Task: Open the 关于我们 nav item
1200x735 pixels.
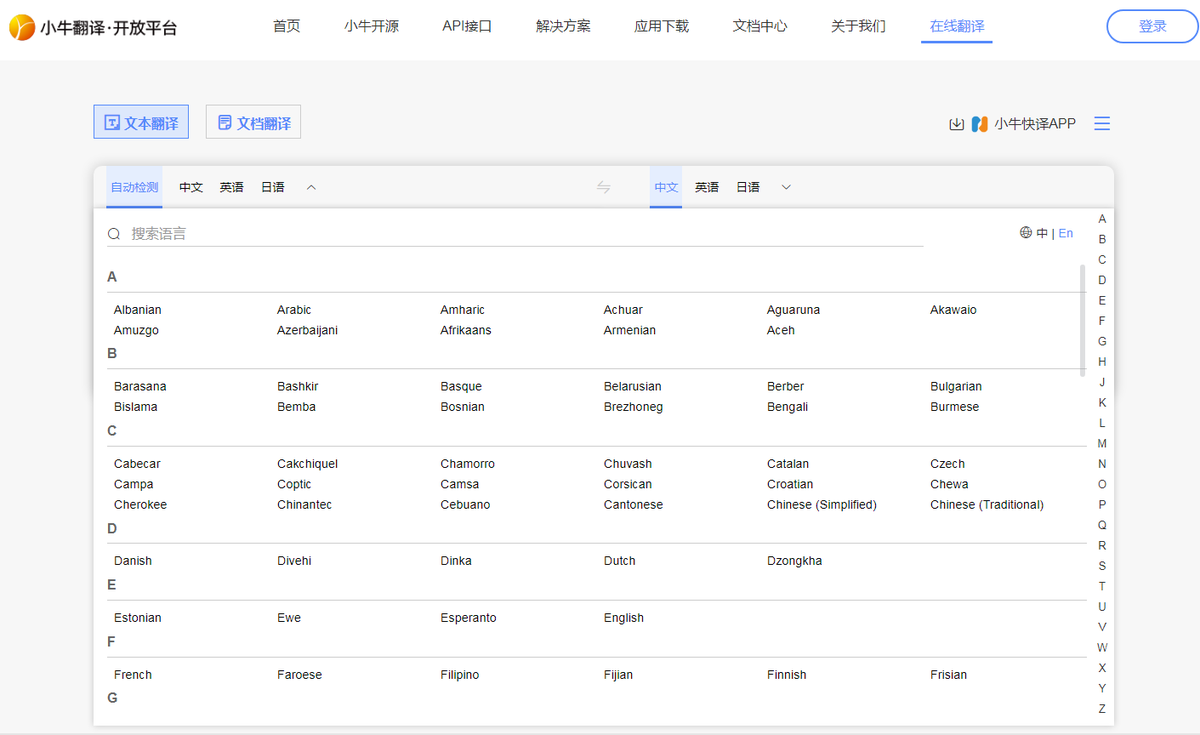Action: click(x=858, y=26)
